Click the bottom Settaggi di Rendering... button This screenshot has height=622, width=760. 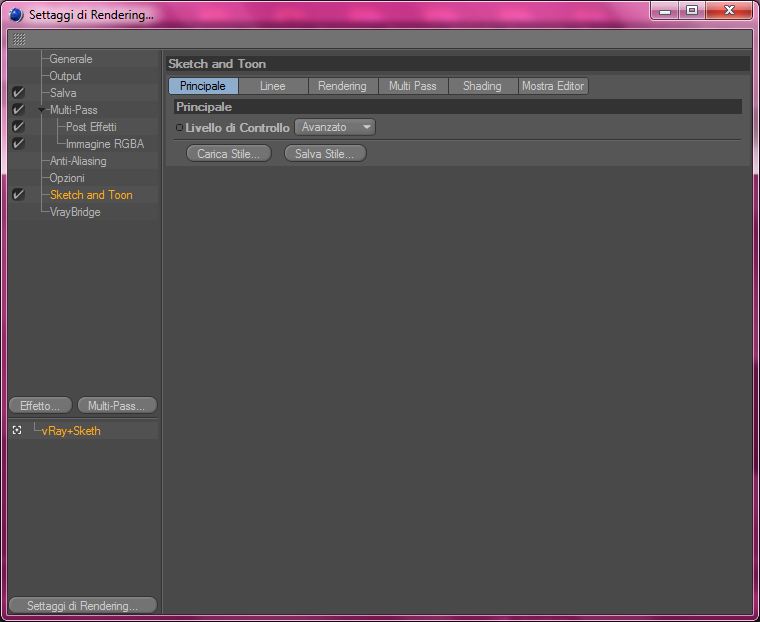pyautogui.click(x=83, y=606)
